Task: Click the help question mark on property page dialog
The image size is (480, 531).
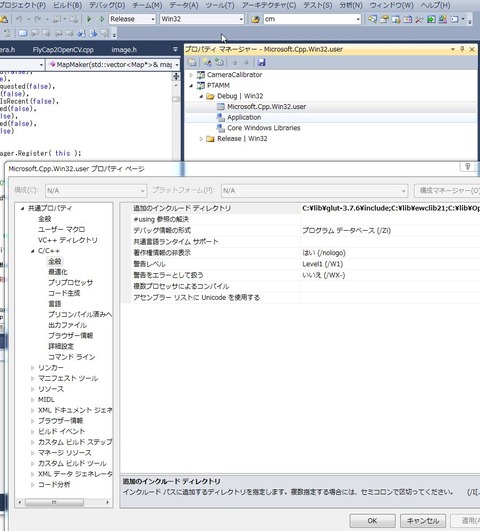Action: click(467, 167)
